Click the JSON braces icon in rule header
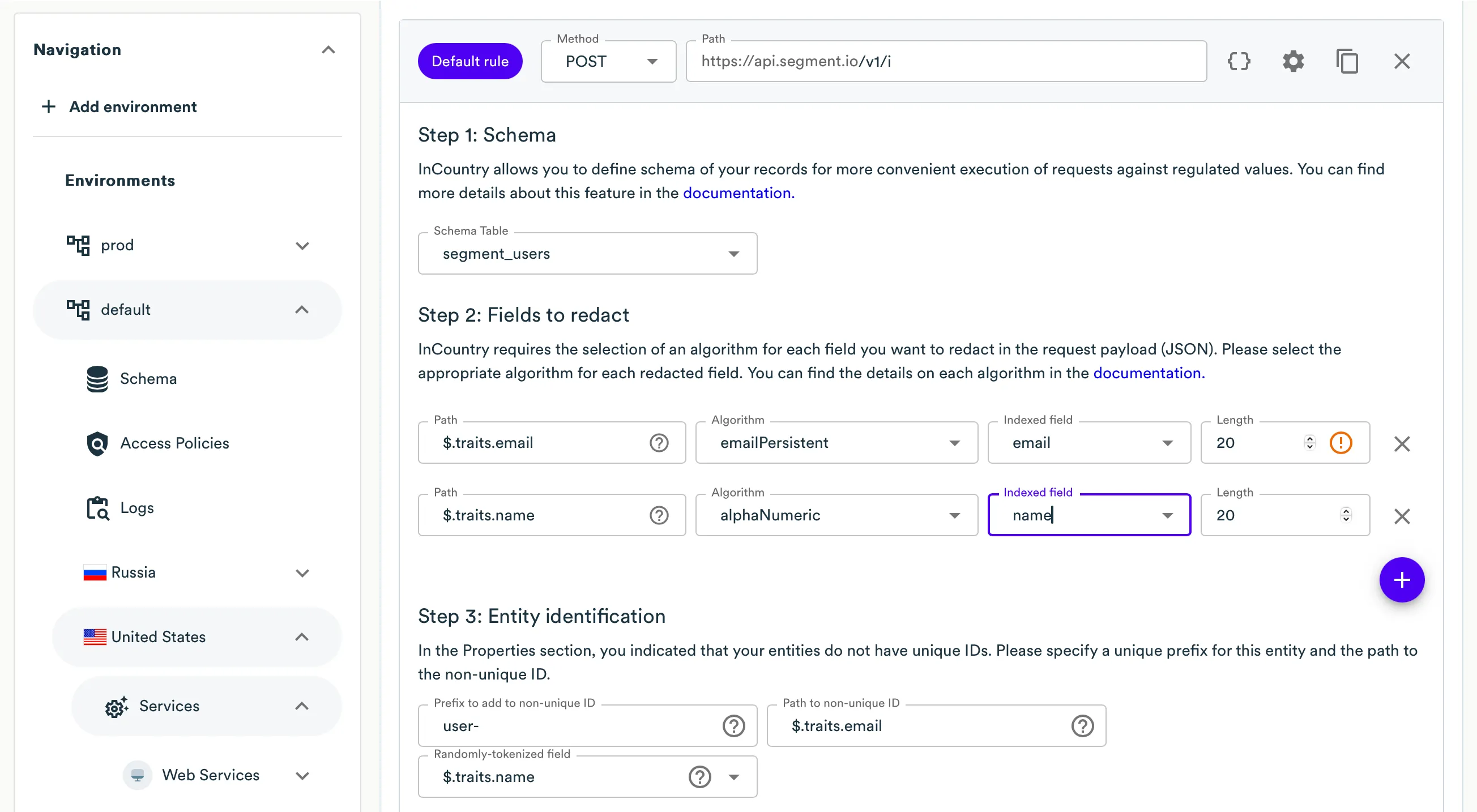The width and height of the screenshot is (1477, 812). 1239,61
